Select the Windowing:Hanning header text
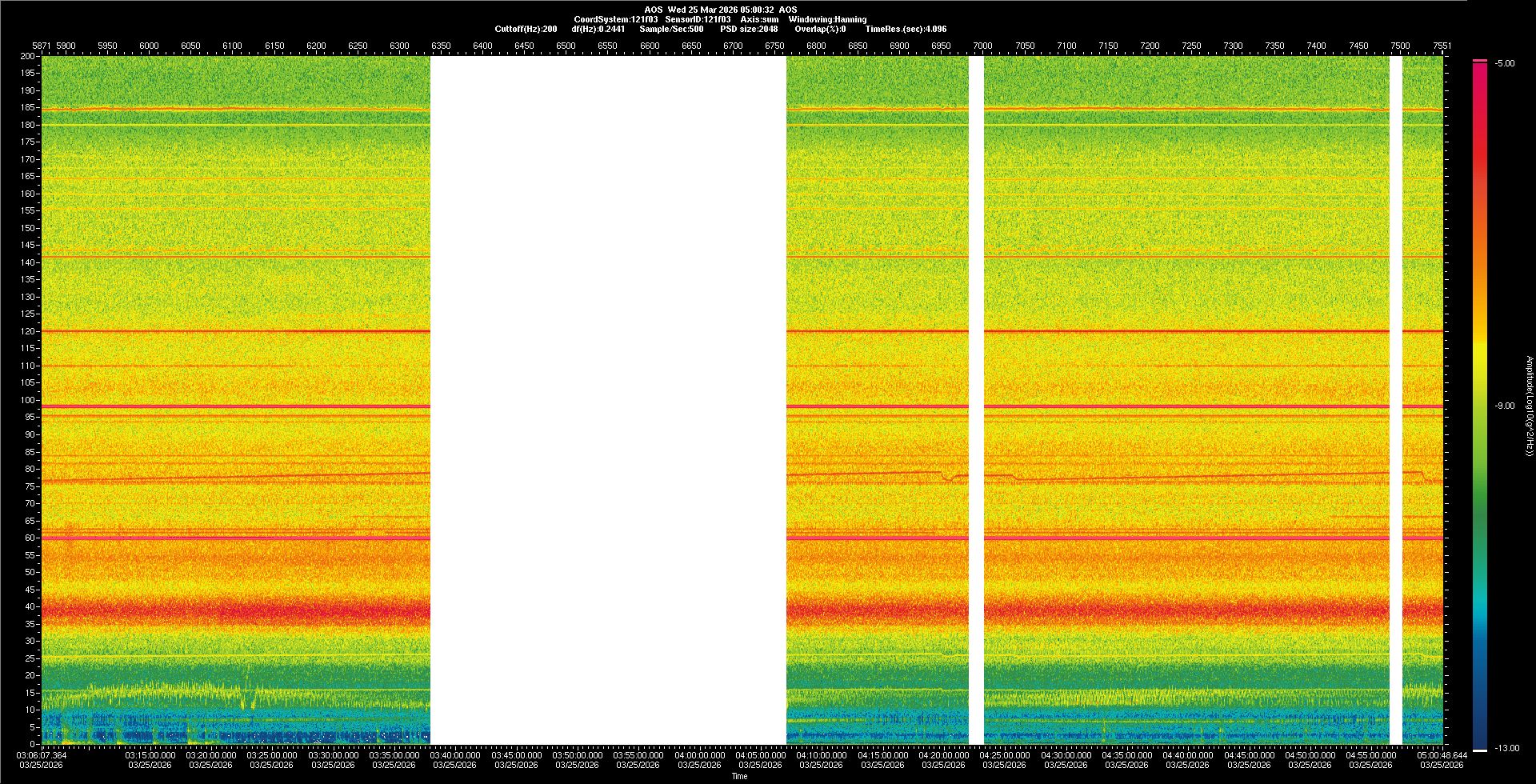 pyautogui.click(x=827, y=19)
